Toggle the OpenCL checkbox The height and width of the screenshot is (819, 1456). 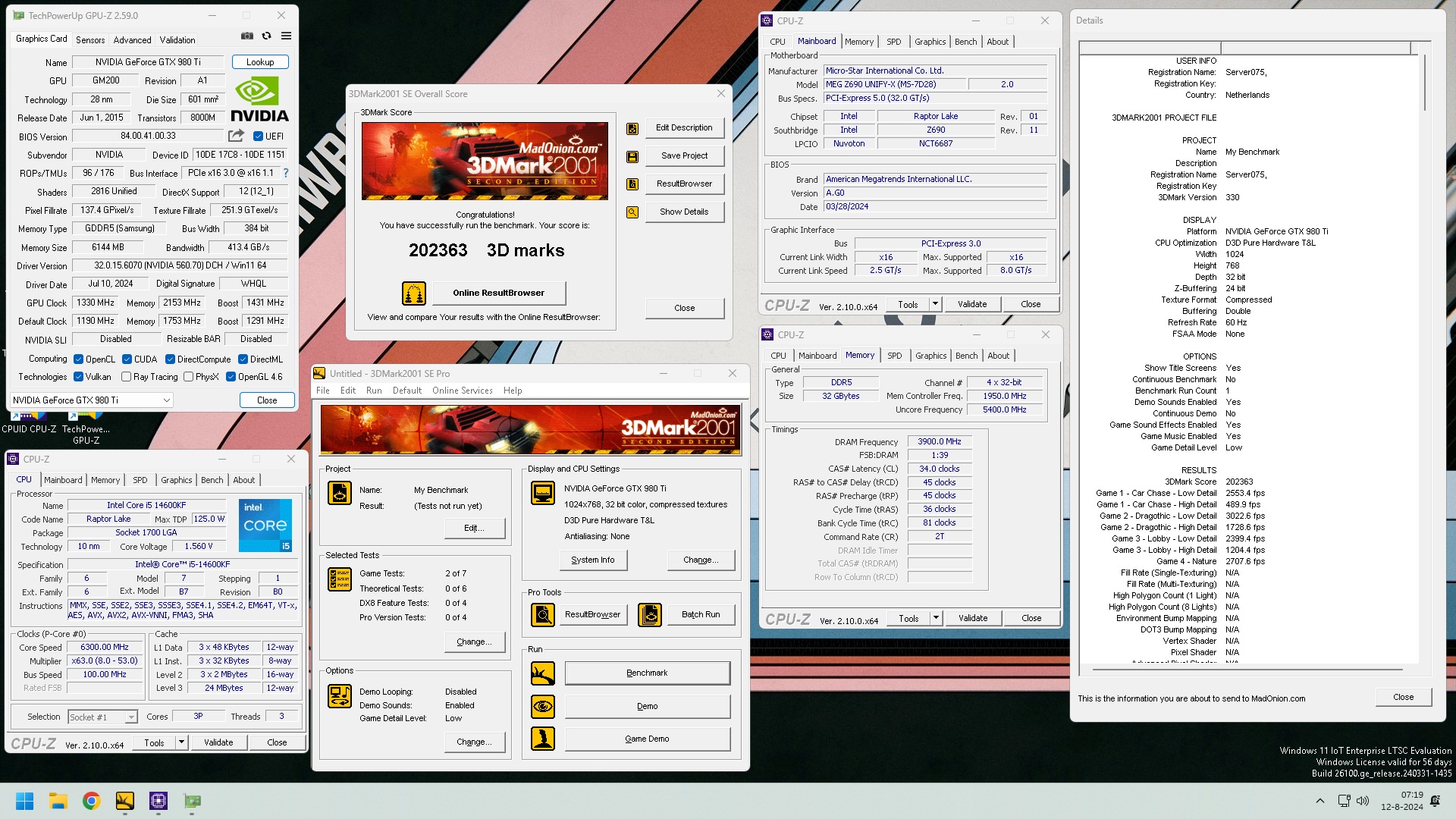(x=78, y=359)
